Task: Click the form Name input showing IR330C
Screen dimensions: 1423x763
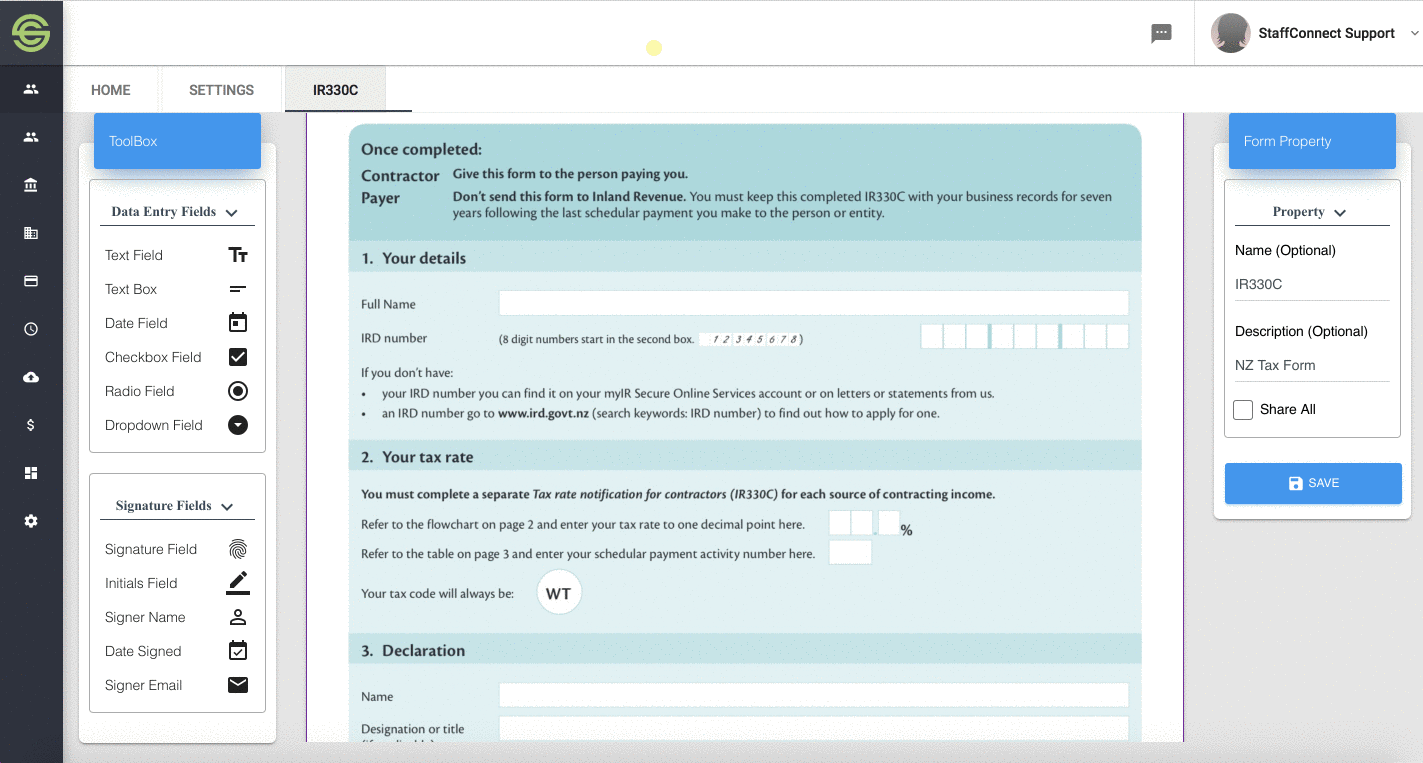Action: (x=1312, y=284)
